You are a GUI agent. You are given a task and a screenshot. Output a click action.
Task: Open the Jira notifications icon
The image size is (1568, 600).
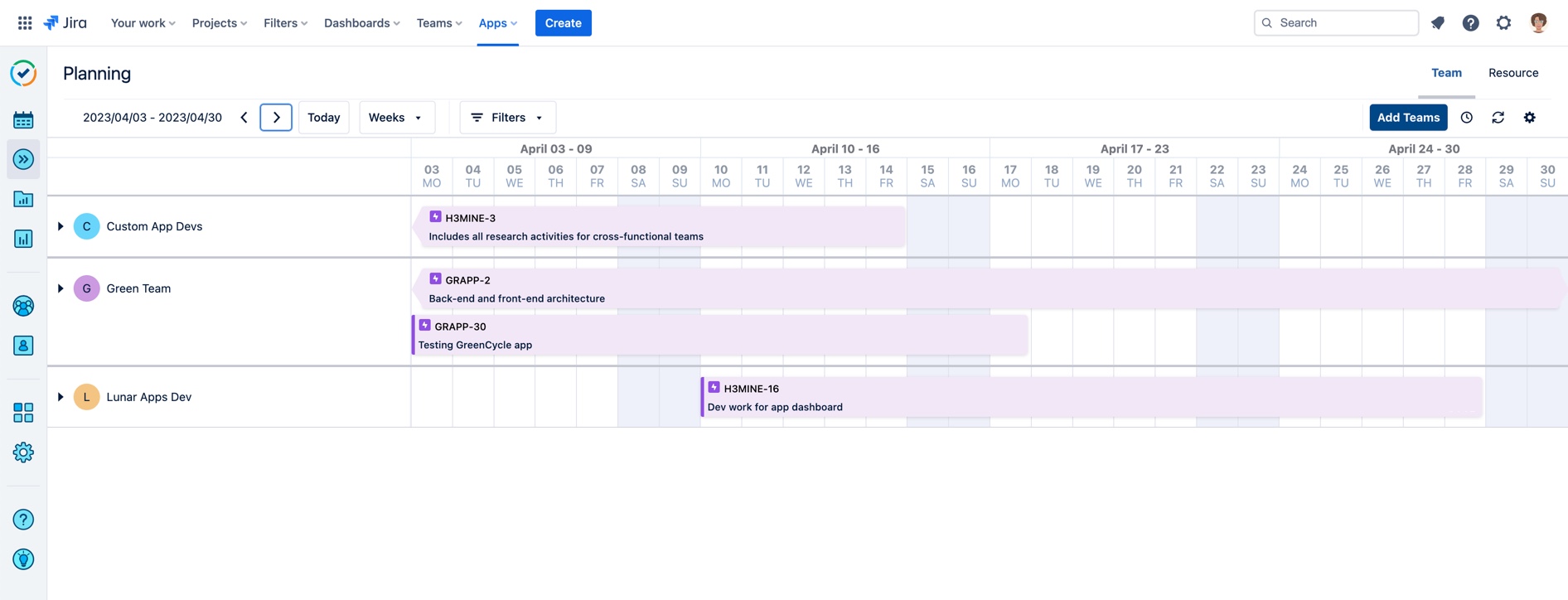(1438, 23)
